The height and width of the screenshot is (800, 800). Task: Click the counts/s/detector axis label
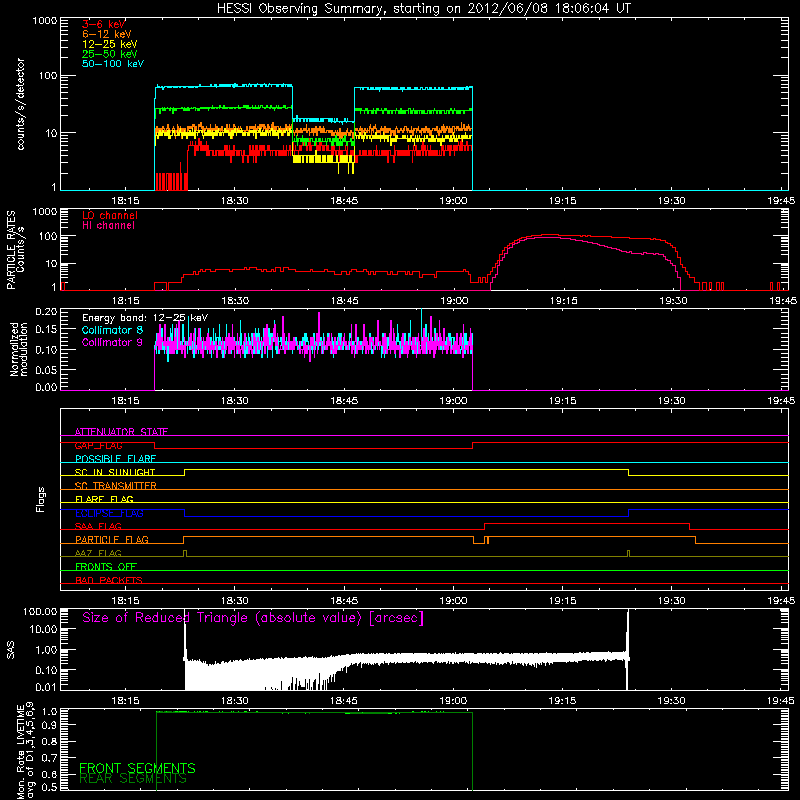click(20, 104)
